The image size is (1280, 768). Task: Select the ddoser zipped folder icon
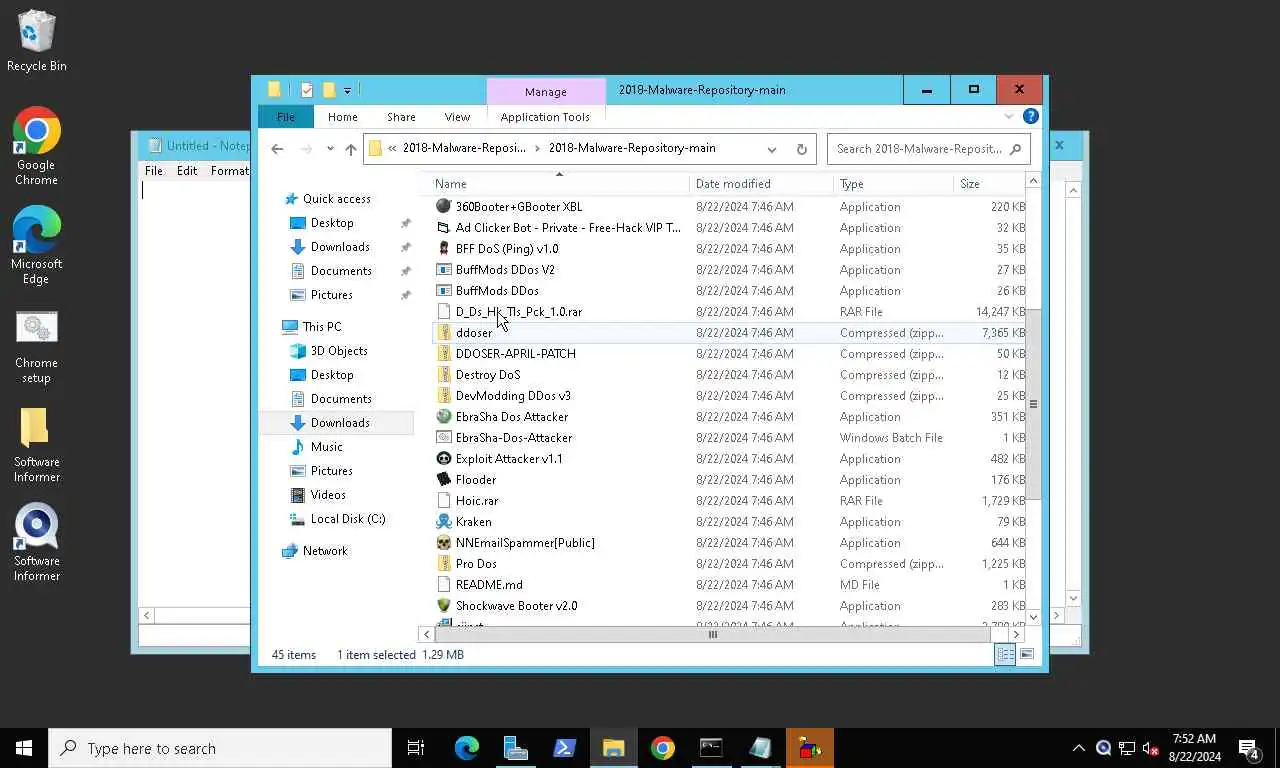pos(444,332)
